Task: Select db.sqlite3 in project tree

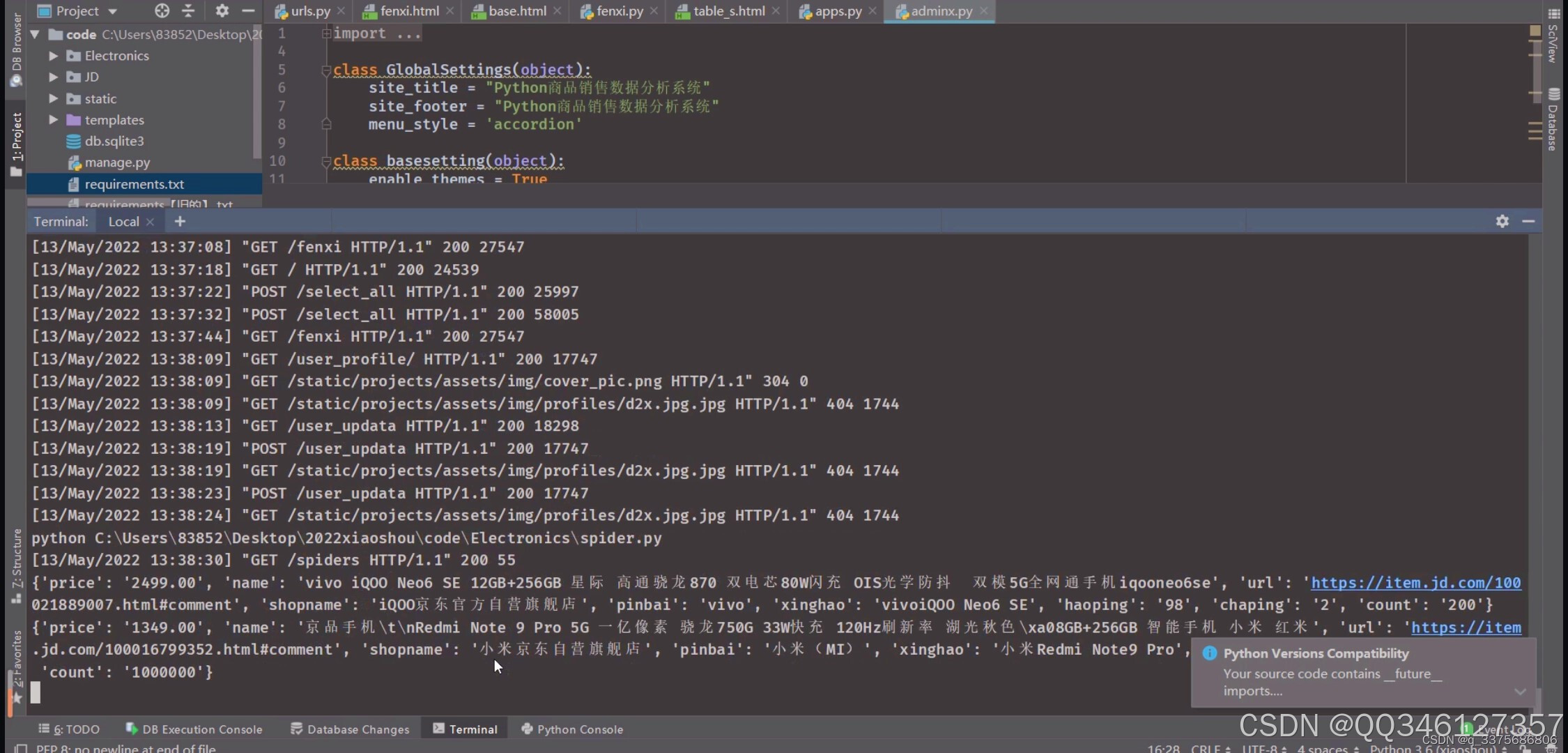Action: click(114, 141)
